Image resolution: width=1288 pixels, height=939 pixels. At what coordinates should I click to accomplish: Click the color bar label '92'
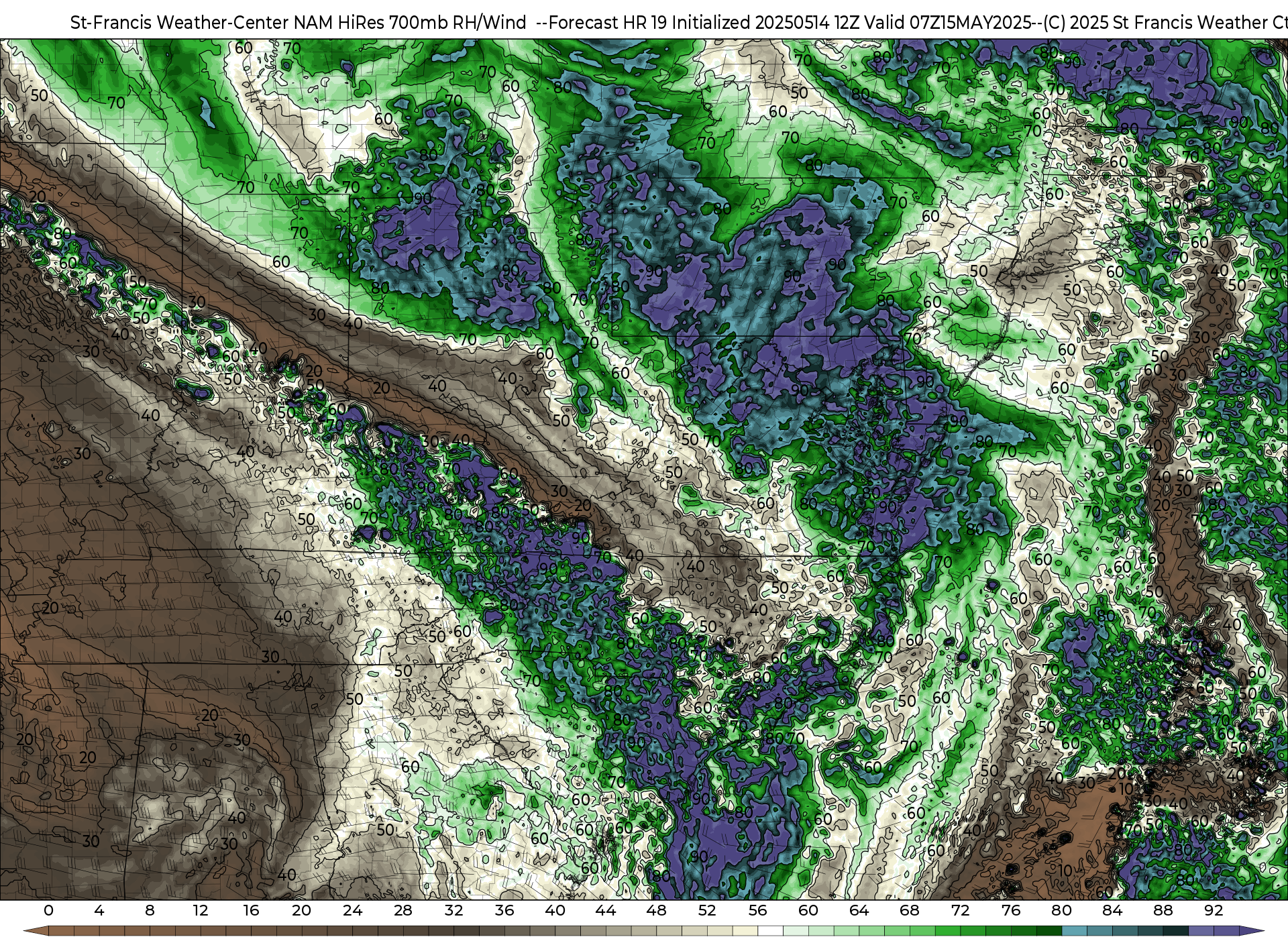1214,910
